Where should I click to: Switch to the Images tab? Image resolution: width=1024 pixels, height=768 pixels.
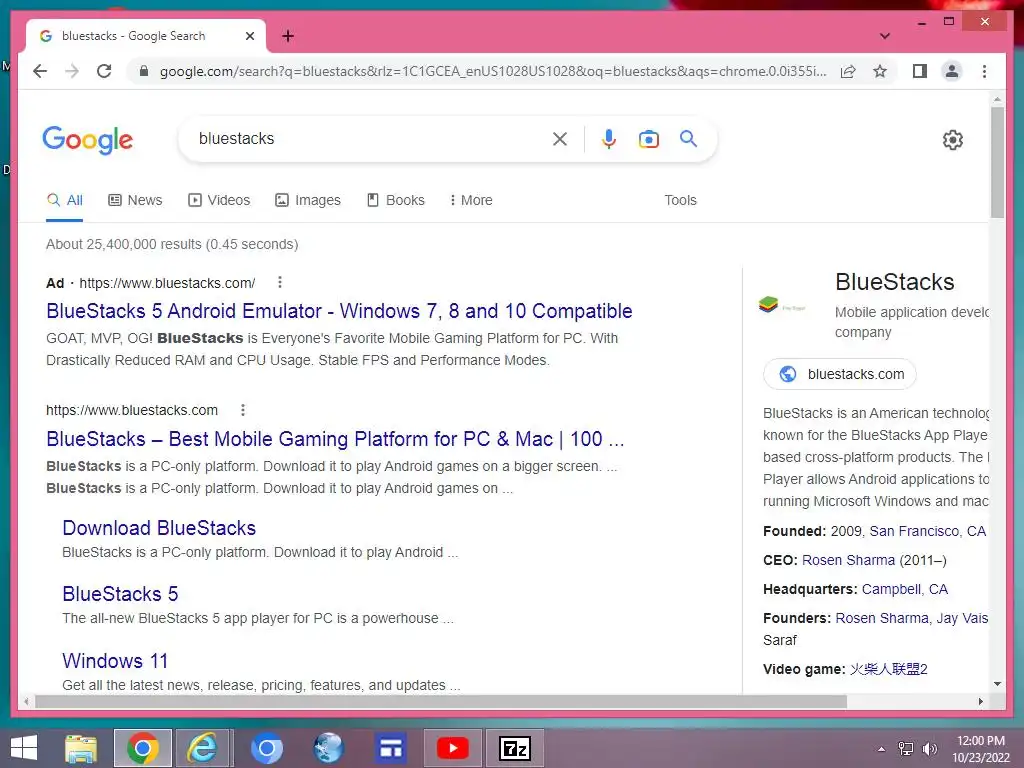click(x=308, y=200)
